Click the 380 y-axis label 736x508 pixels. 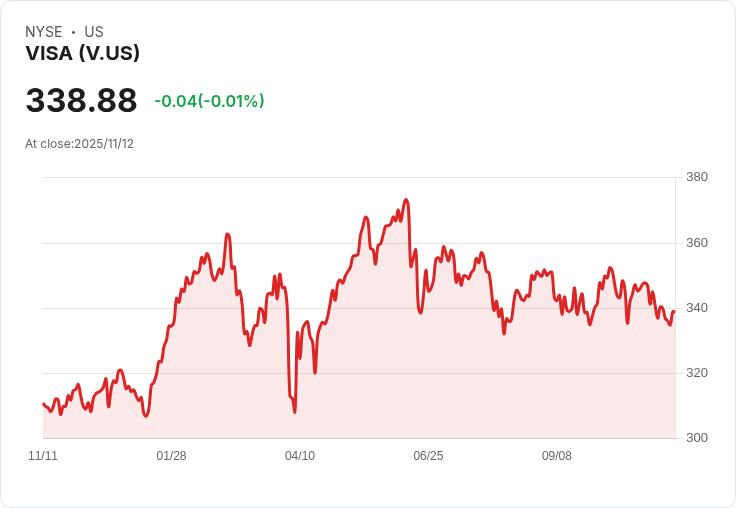tap(697, 178)
